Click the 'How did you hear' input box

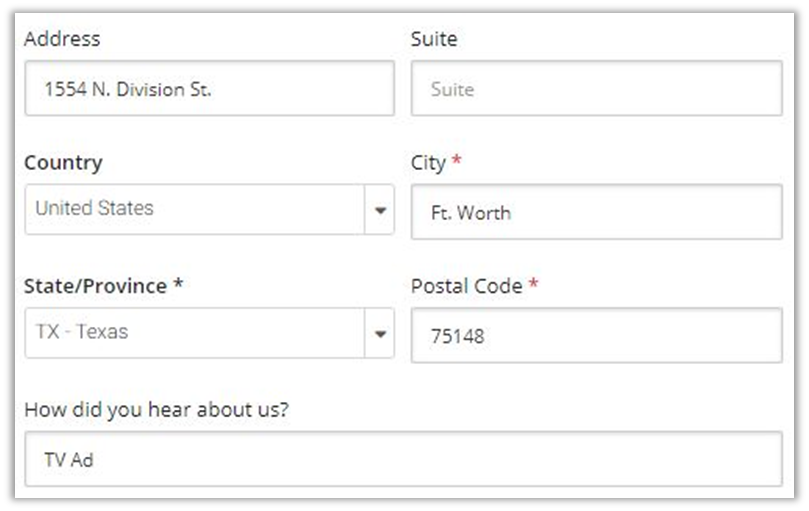(x=403, y=460)
